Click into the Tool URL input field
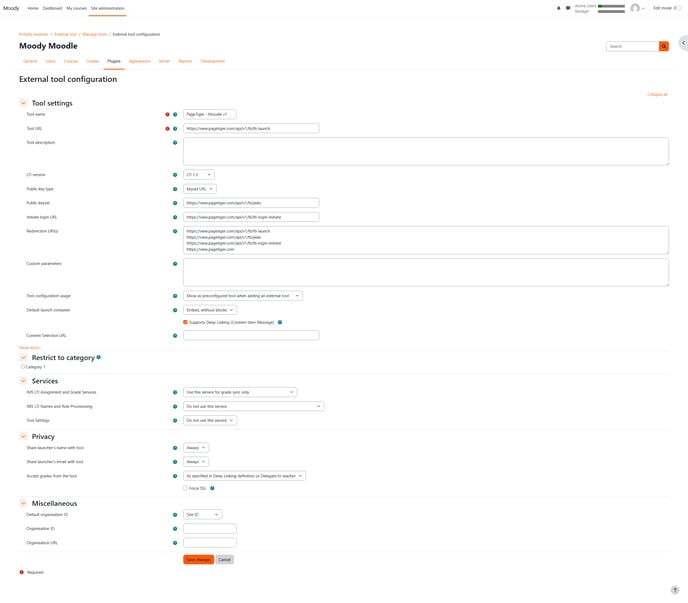The image size is (688, 603). pyautogui.click(x=251, y=129)
